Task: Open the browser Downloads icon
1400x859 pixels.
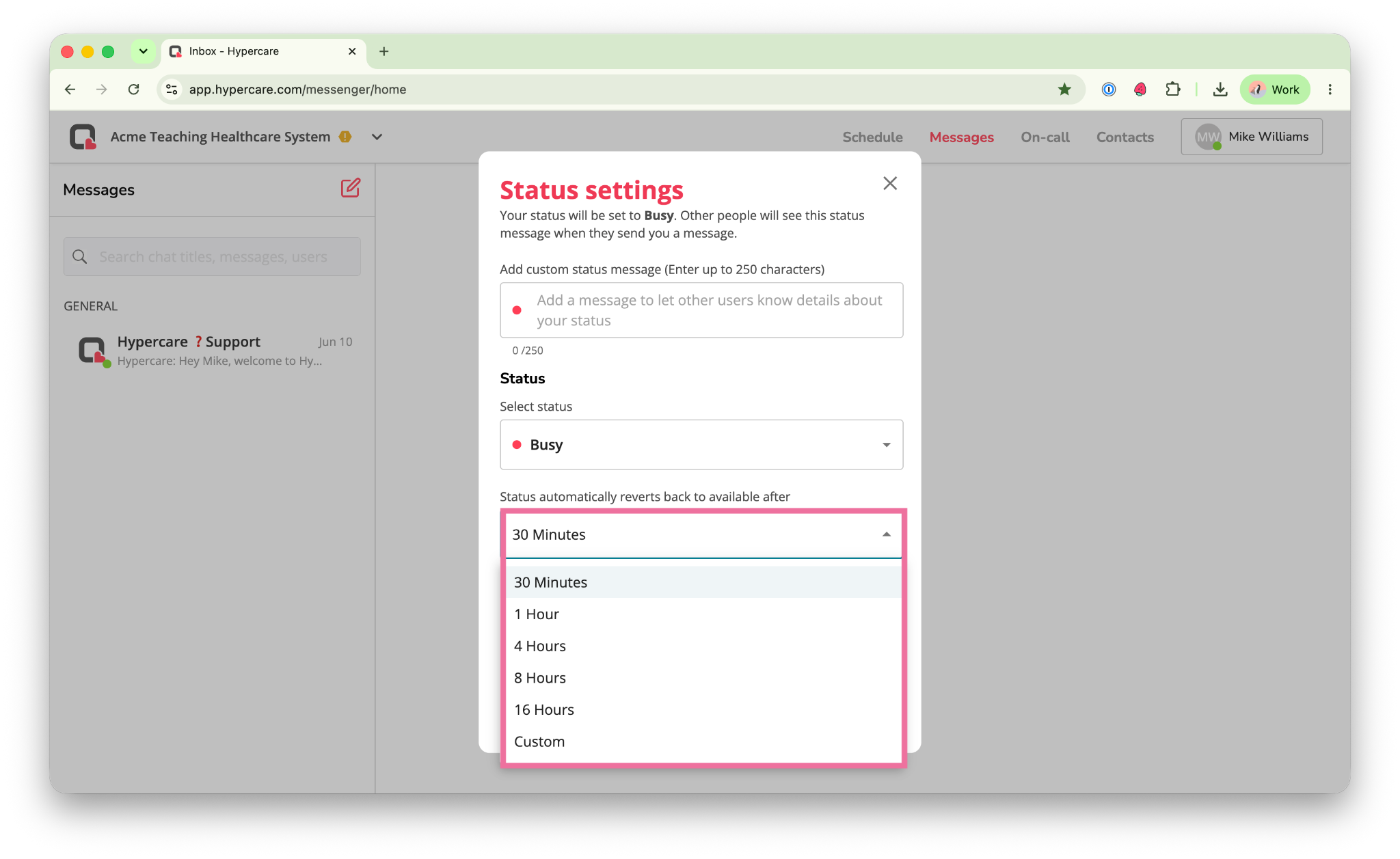Action: click(x=1220, y=90)
